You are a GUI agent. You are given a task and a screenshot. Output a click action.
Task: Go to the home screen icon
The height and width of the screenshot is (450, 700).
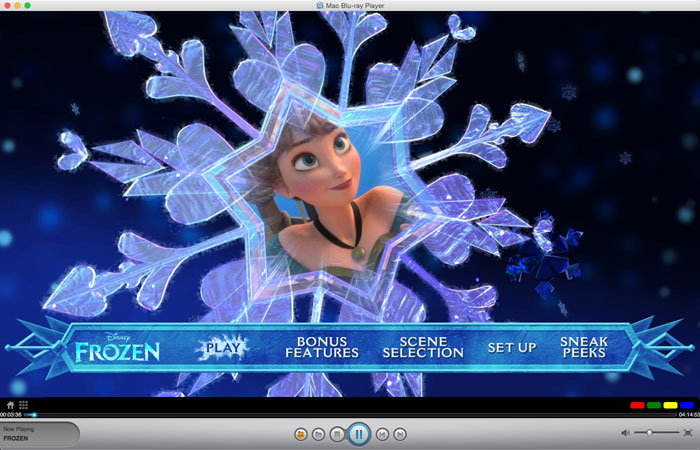(x=10, y=405)
